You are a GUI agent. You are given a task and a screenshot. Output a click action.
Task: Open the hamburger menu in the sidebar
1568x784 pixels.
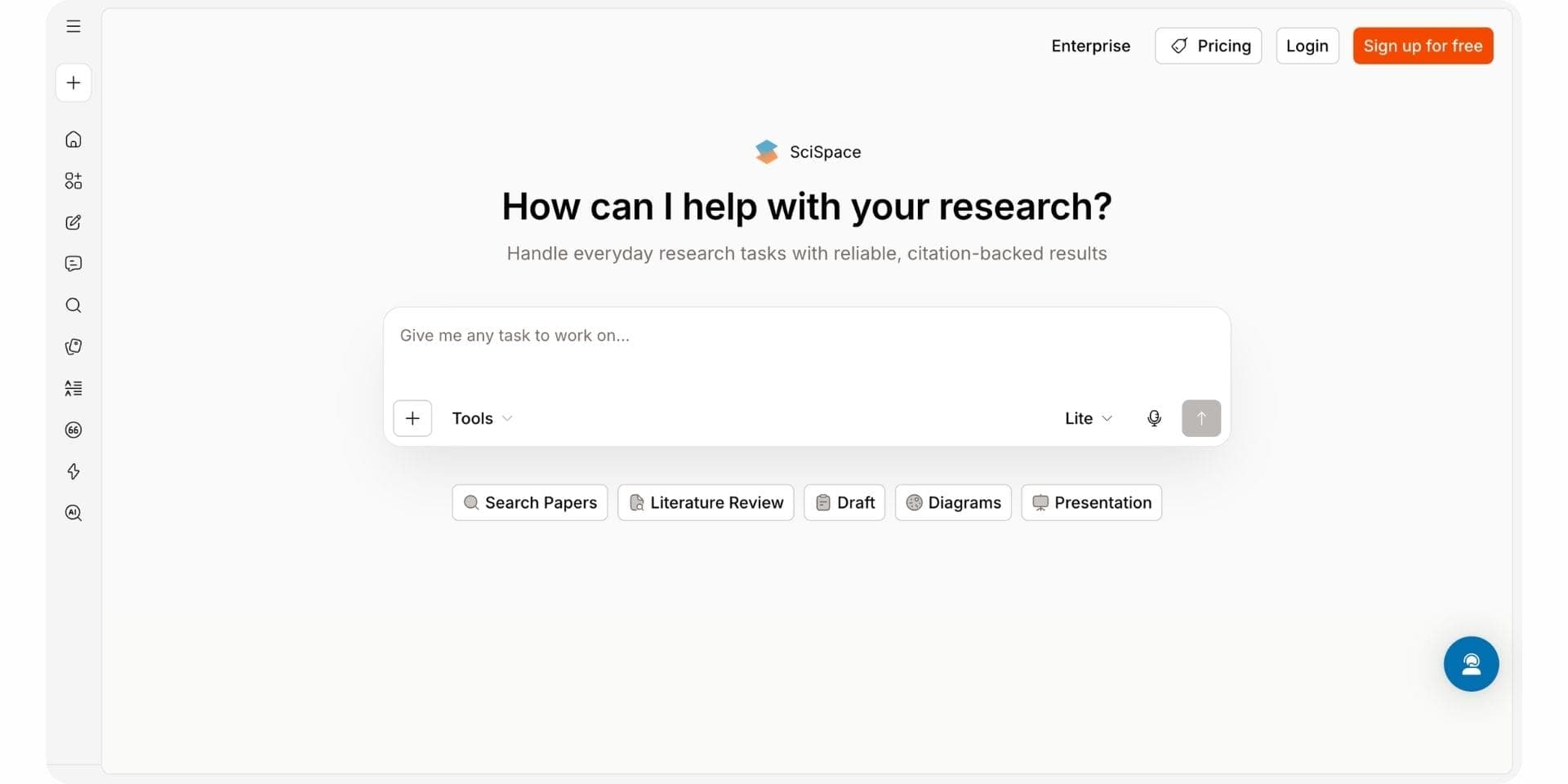coord(73,26)
